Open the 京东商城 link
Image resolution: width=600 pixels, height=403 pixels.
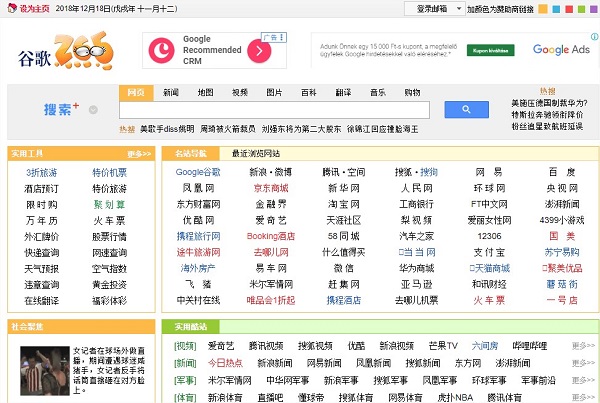[x=271, y=188]
